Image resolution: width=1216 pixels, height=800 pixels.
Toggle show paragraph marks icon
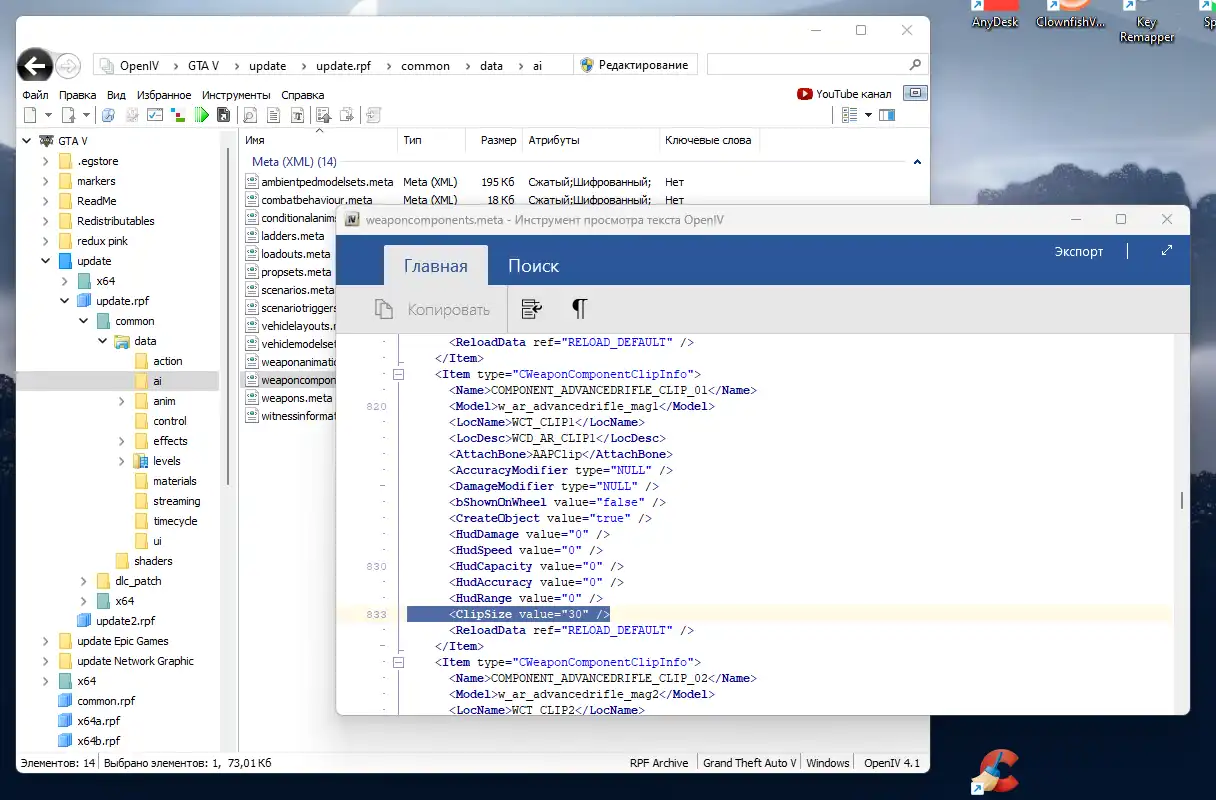coord(579,309)
